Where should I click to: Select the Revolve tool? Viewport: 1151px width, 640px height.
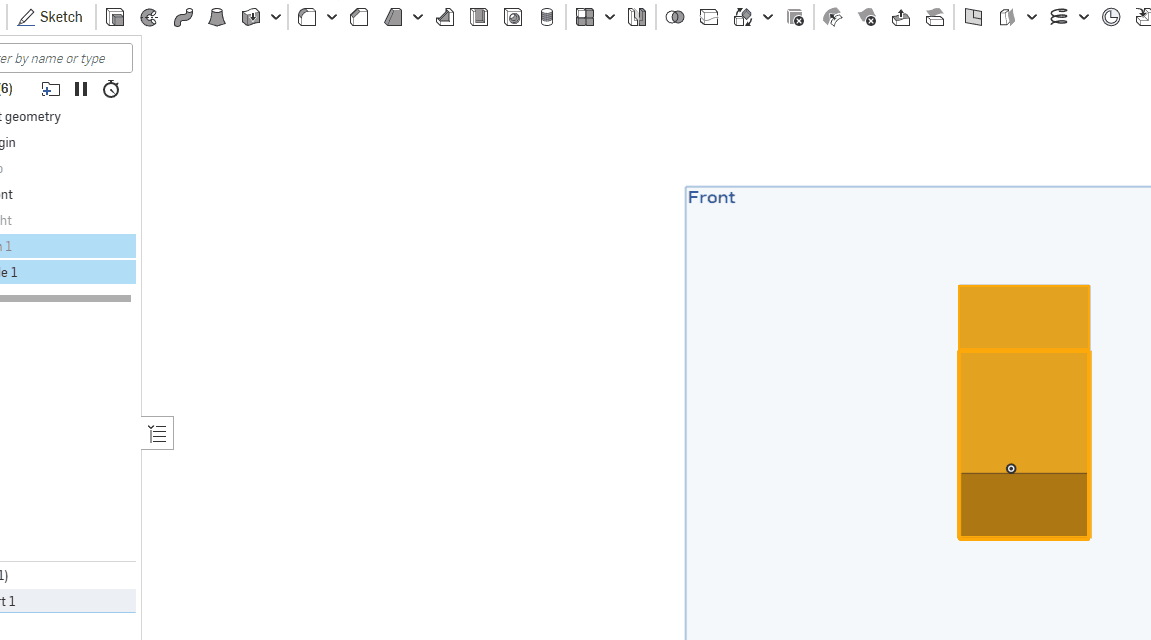click(x=149, y=17)
